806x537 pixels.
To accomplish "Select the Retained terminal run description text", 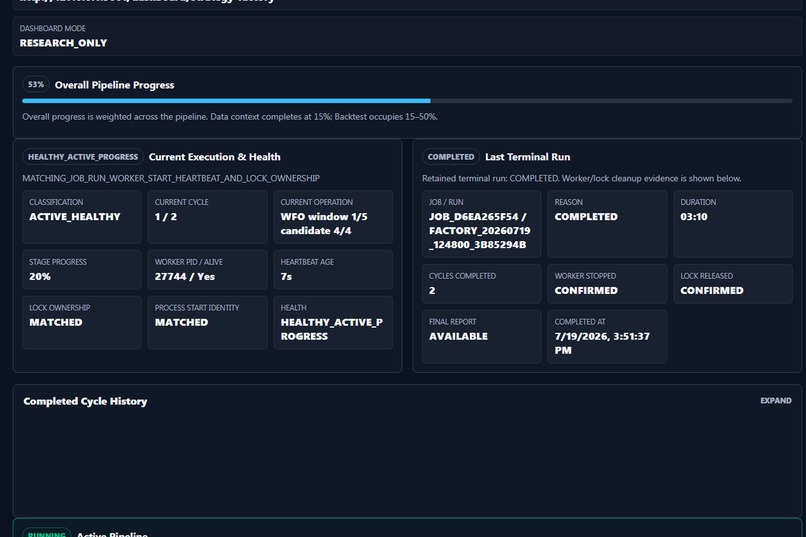I will pyautogui.click(x=581, y=178).
